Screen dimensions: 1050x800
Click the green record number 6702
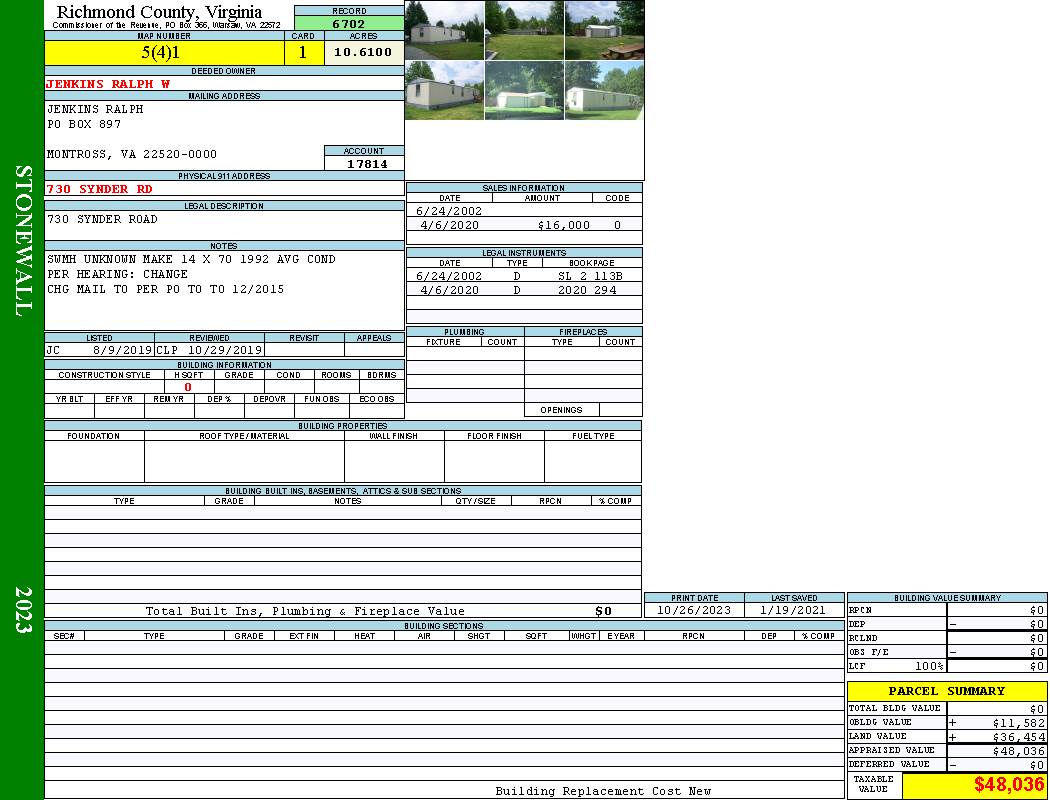[x=348, y=23]
